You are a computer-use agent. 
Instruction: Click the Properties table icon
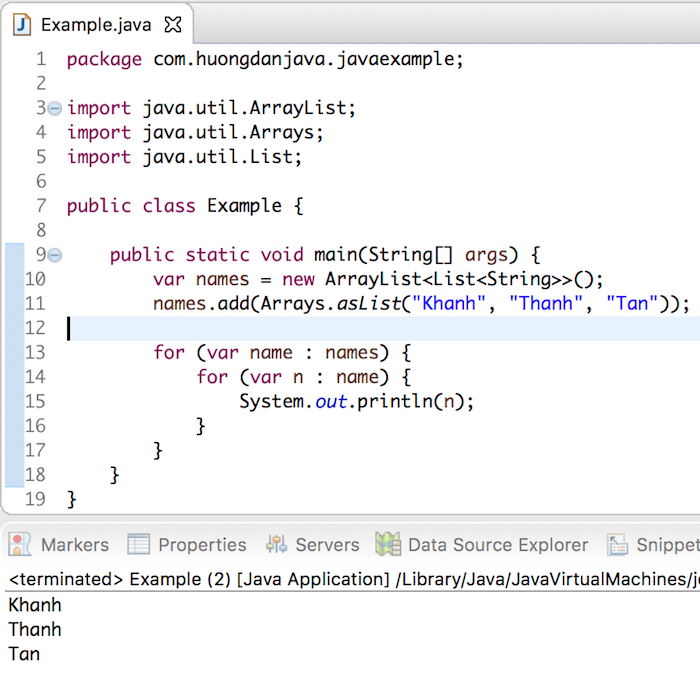pos(138,545)
